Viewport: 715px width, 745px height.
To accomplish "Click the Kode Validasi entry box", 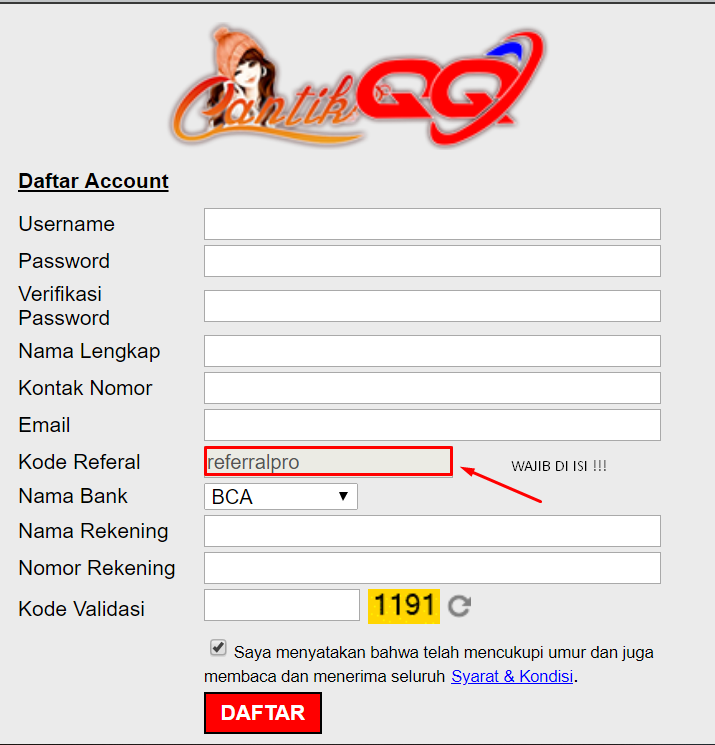I will tap(282, 605).
